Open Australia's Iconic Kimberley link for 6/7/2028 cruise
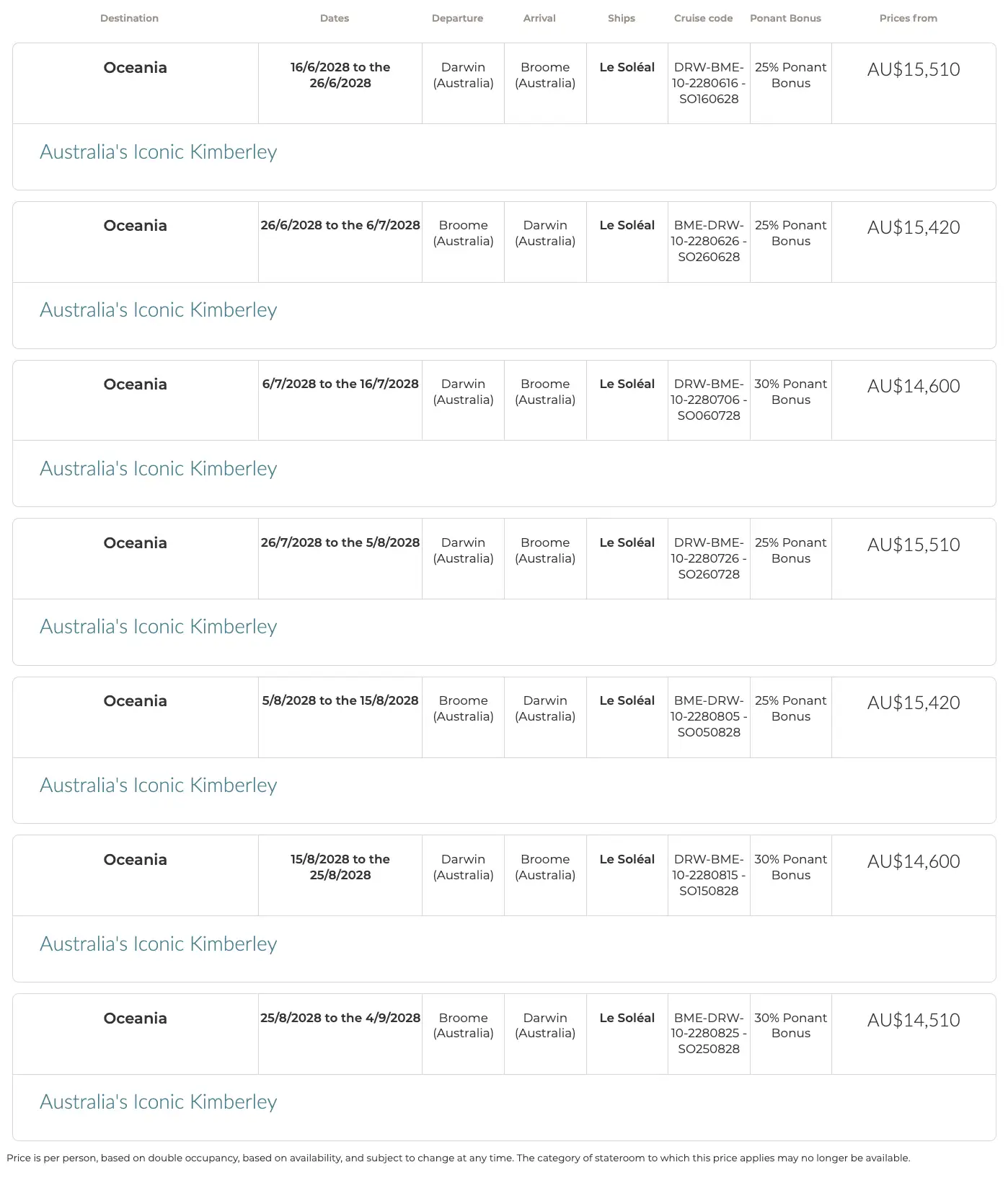The width and height of the screenshot is (1008, 1183). point(158,469)
